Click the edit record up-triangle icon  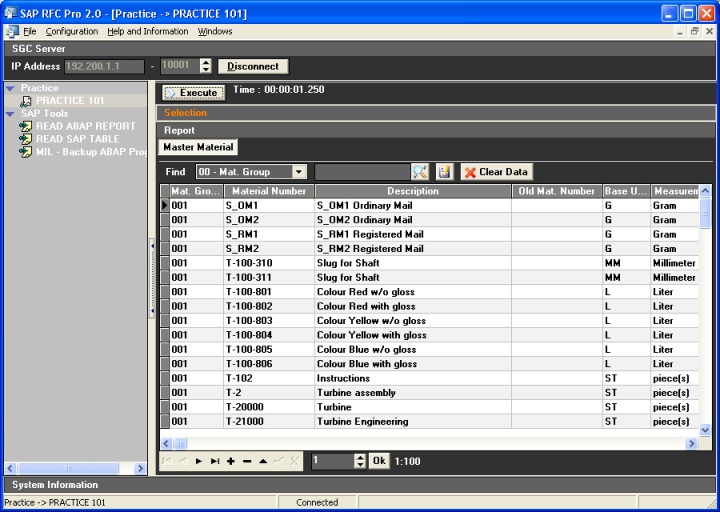click(262, 461)
